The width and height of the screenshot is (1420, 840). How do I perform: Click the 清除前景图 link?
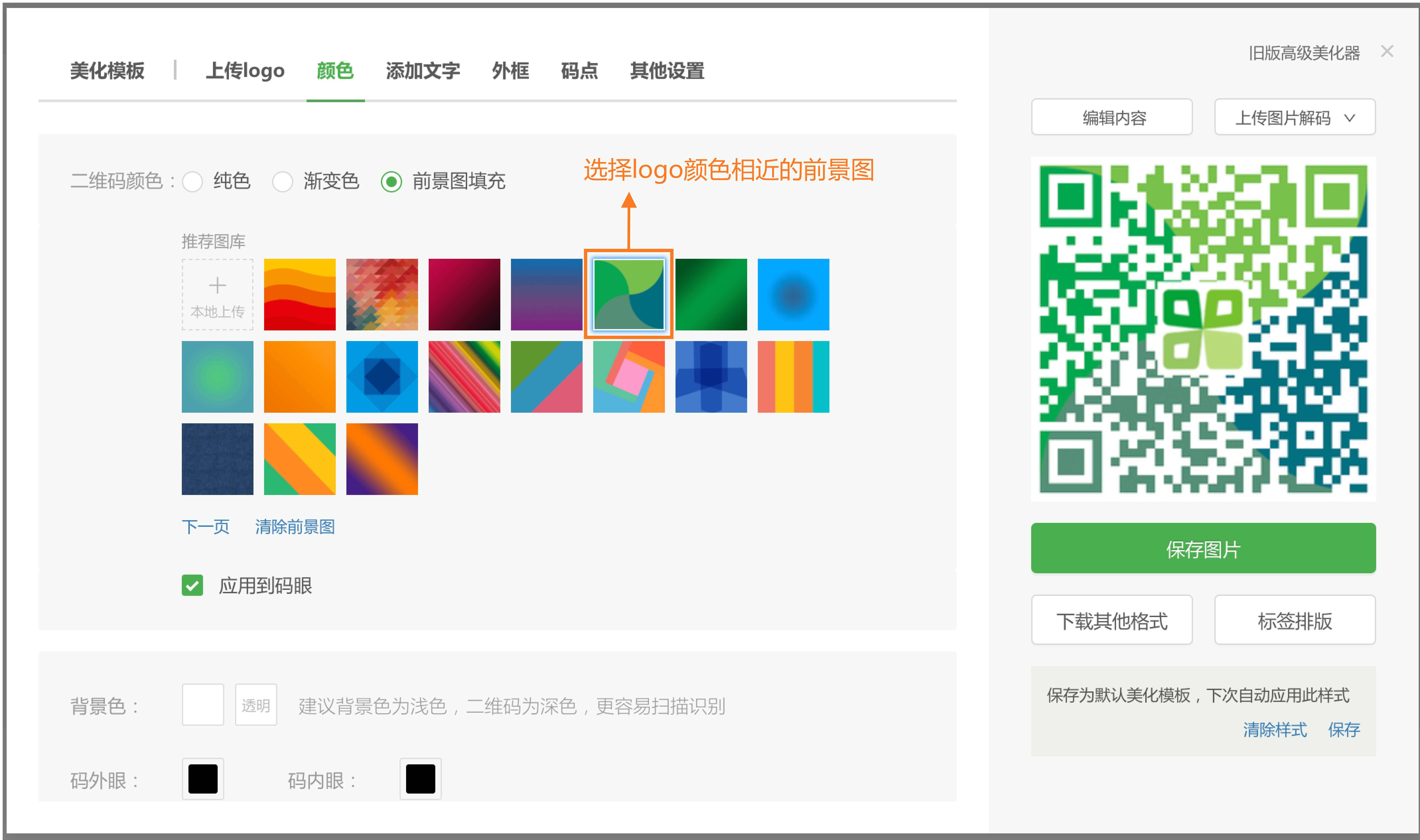pyautogui.click(x=295, y=527)
